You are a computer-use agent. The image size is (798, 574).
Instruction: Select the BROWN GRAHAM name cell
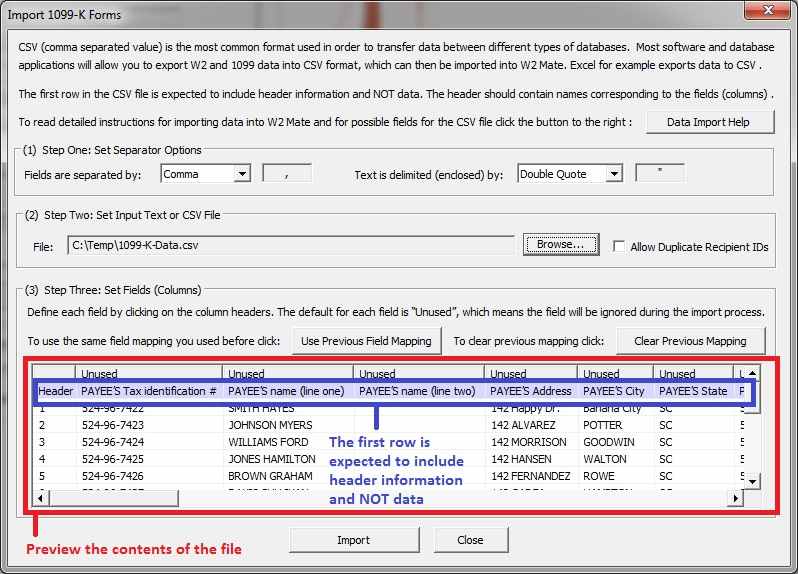pos(288,476)
